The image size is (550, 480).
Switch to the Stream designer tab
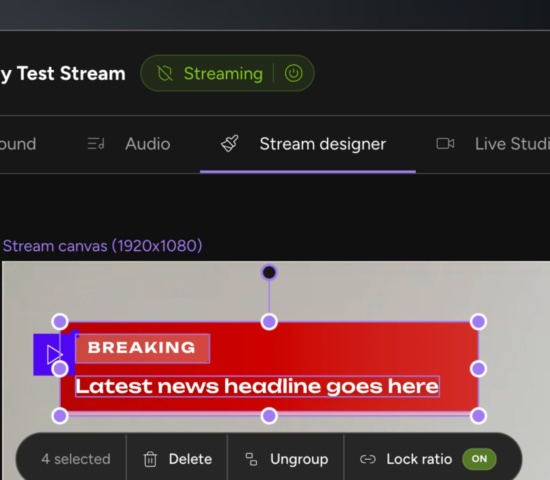coord(308,144)
